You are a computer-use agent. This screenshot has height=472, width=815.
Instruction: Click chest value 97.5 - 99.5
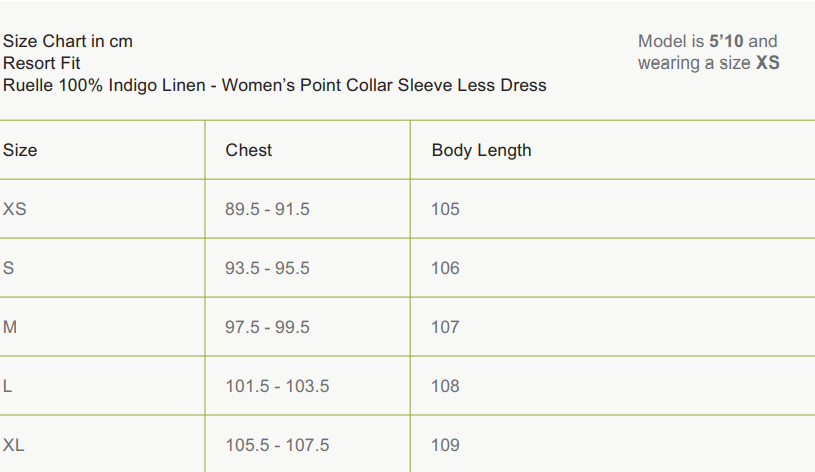[267, 327]
